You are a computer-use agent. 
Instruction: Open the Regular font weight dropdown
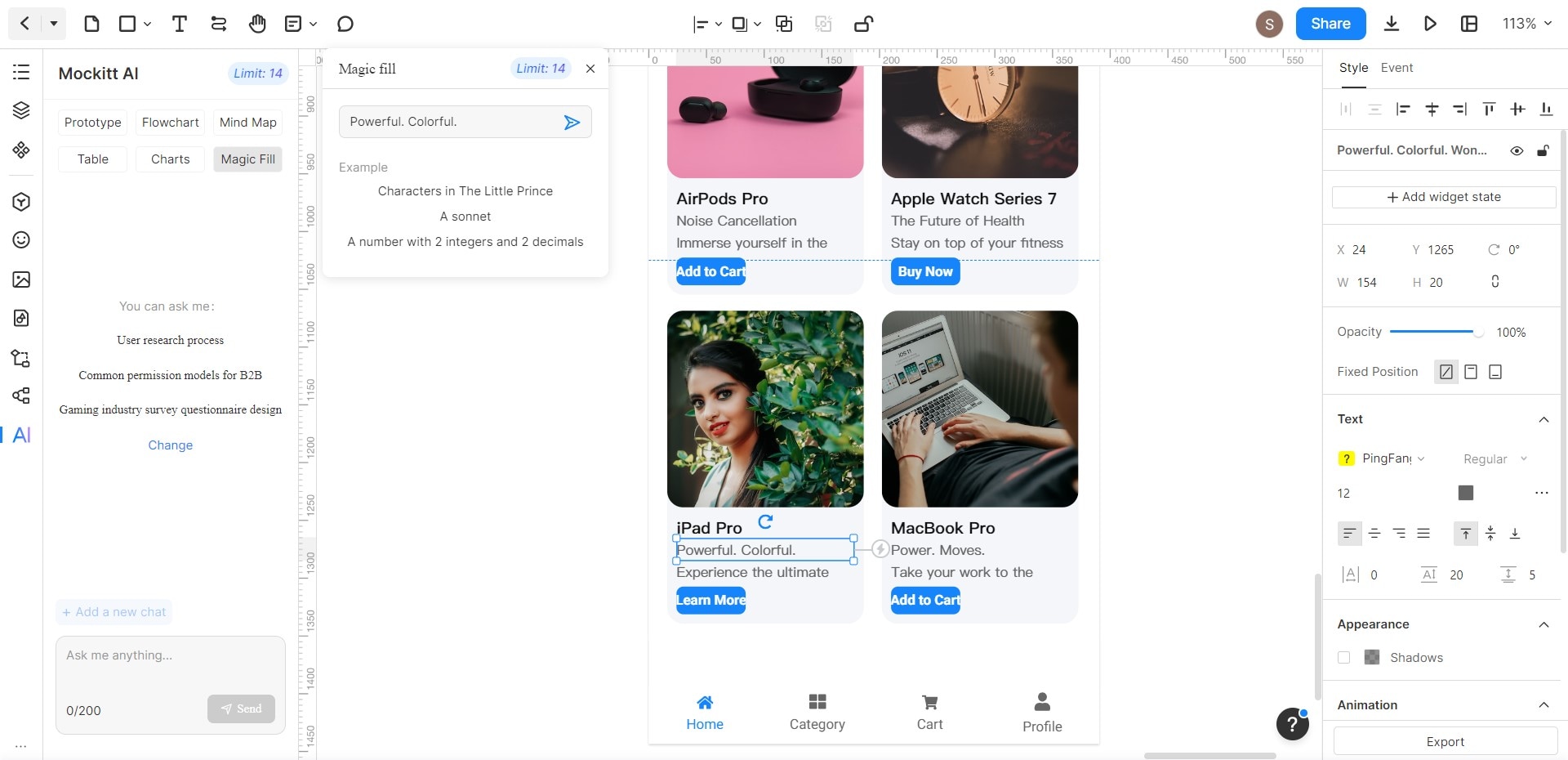[1494, 459]
